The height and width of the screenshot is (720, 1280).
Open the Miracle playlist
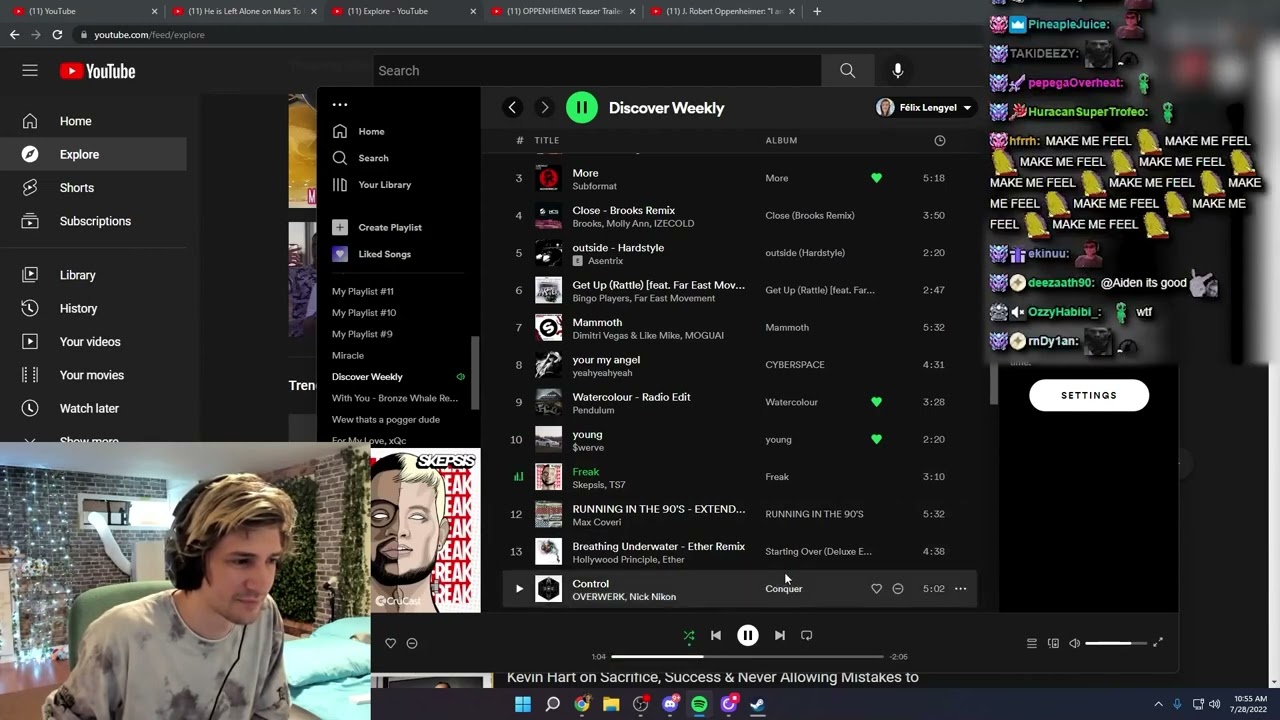tap(348, 355)
